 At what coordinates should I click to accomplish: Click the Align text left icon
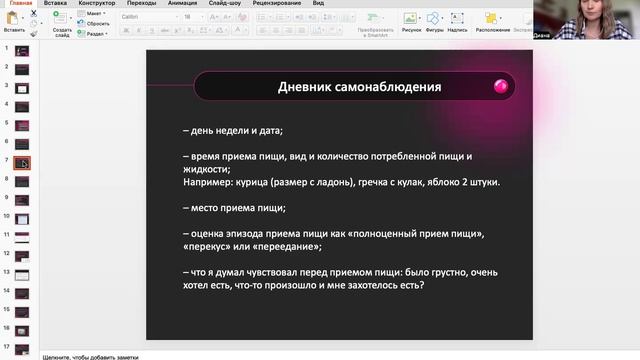coord(262,31)
